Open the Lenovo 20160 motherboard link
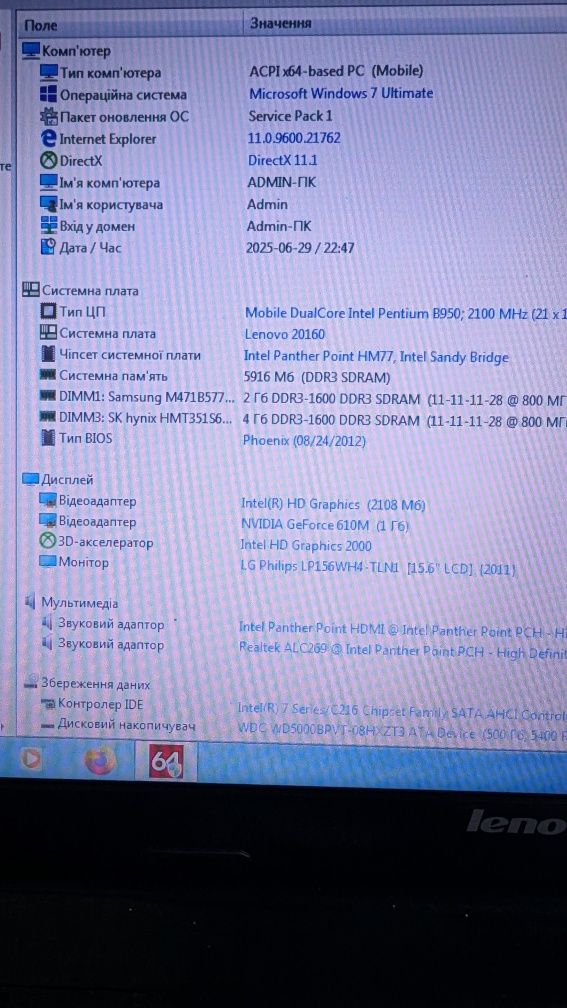Viewport: 567px width, 1008px height. coord(285,334)
